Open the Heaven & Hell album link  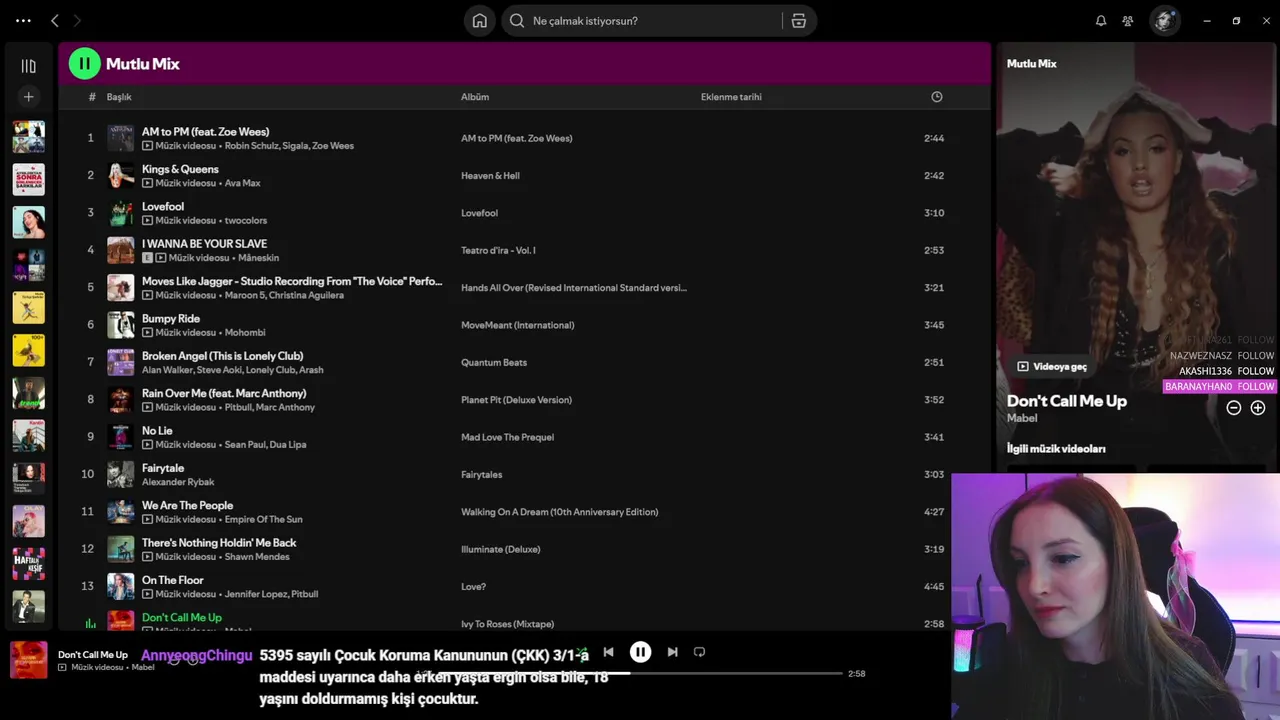pyautogui.click(x=490, y=176)
